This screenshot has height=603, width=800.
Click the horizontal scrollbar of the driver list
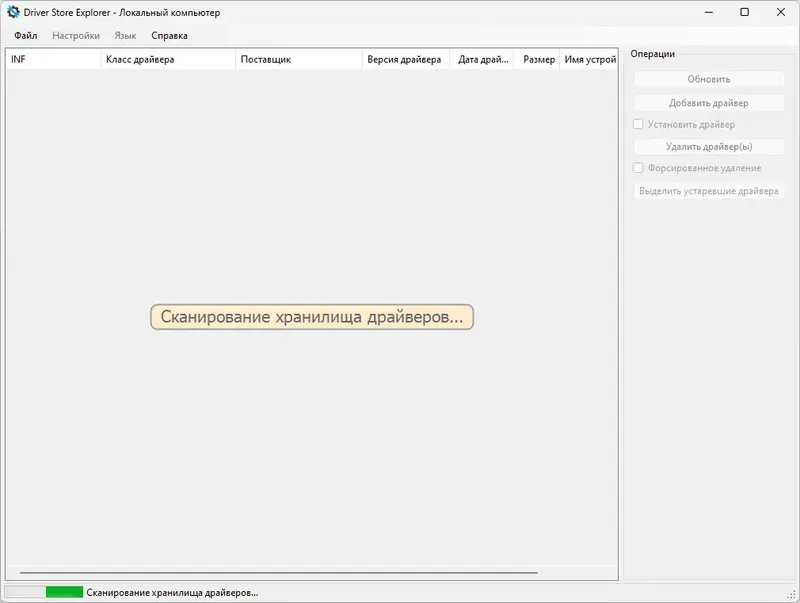click(310, 571)
